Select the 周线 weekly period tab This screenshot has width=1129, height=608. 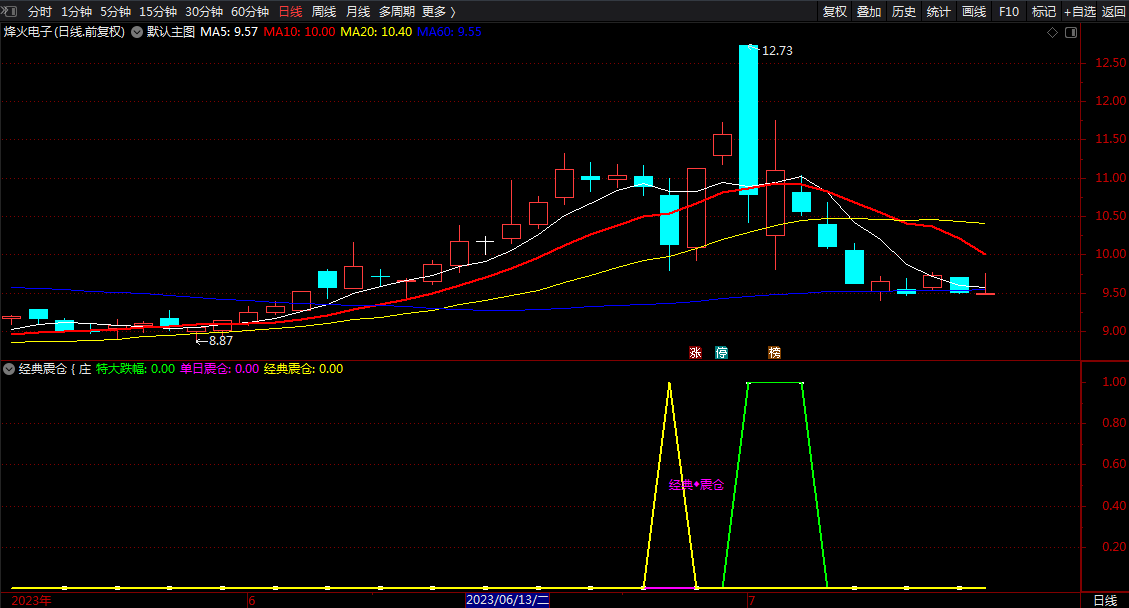(324, 12)
